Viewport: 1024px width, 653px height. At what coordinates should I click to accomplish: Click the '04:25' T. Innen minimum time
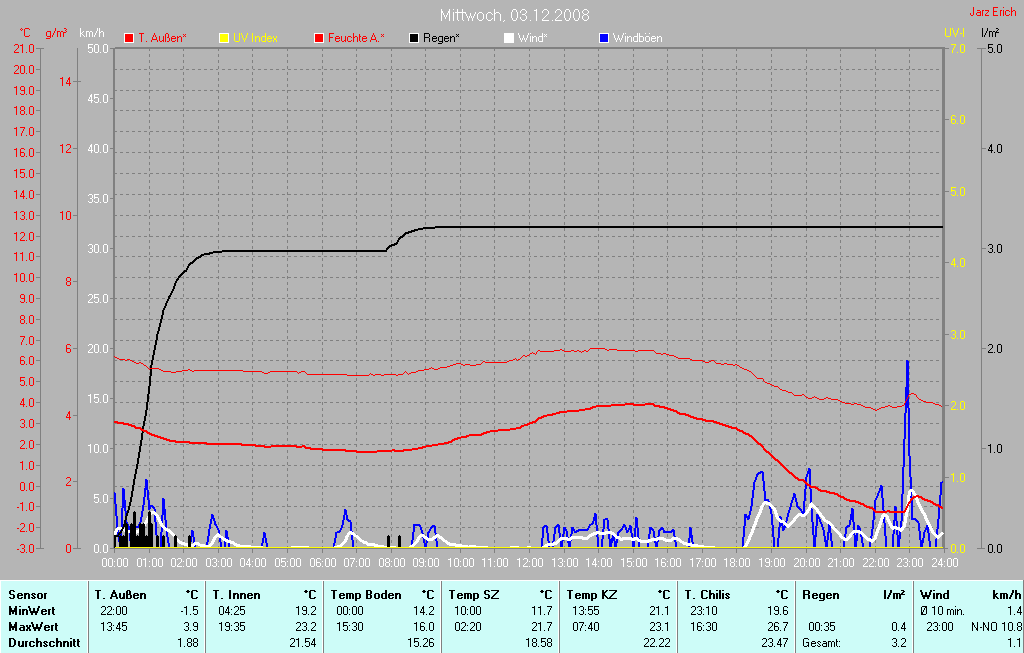coord(232,611)
